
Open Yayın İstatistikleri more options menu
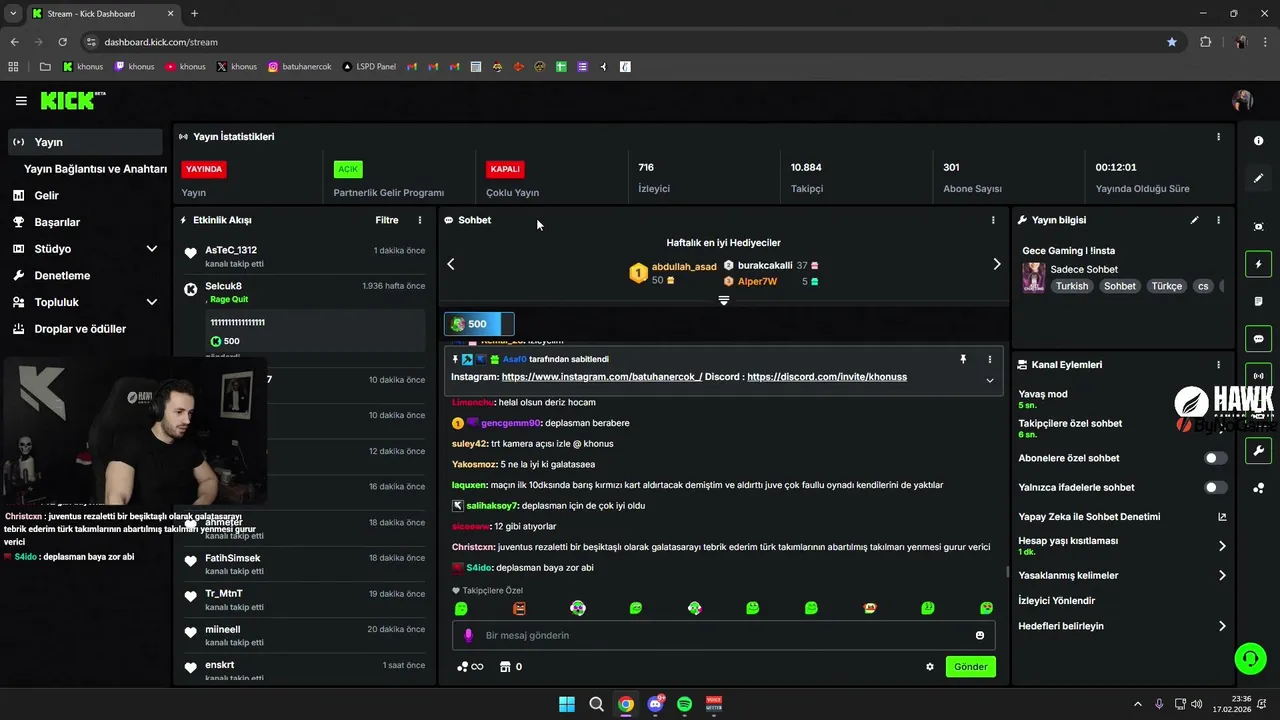[x=1218, y=137]
